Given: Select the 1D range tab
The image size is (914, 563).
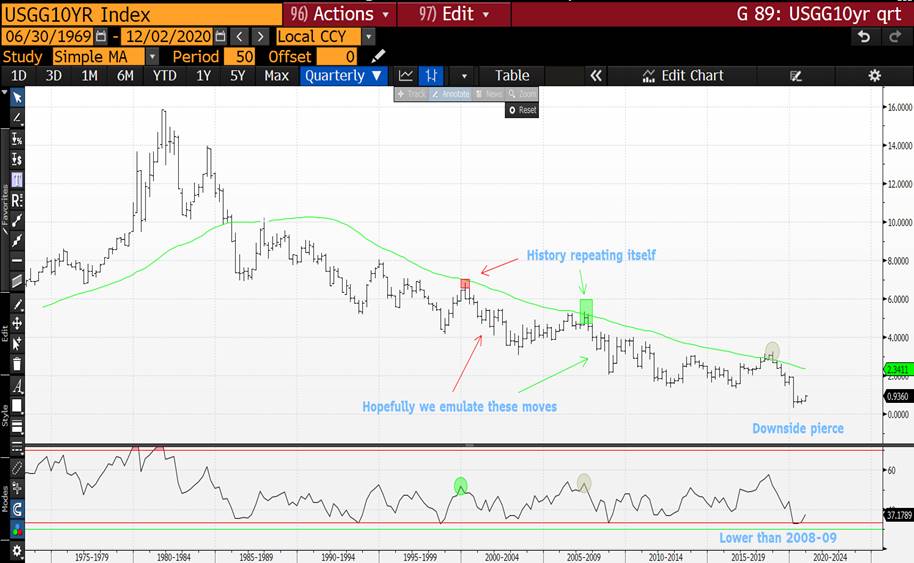Looking at the screenshot, I should click(x=19, y=76).
